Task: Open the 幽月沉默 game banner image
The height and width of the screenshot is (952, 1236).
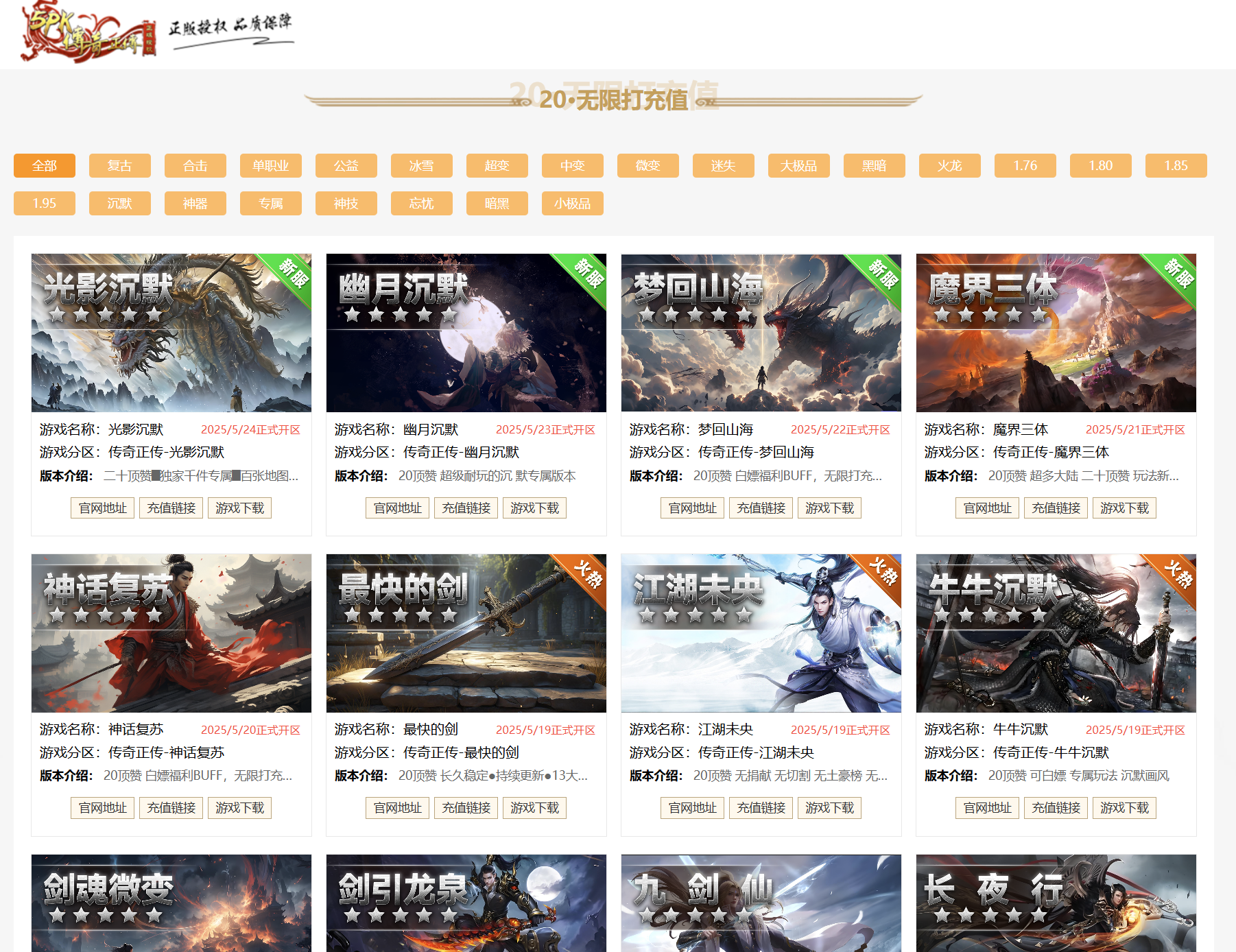Action: pyautogui.click(x=466, y=333)
